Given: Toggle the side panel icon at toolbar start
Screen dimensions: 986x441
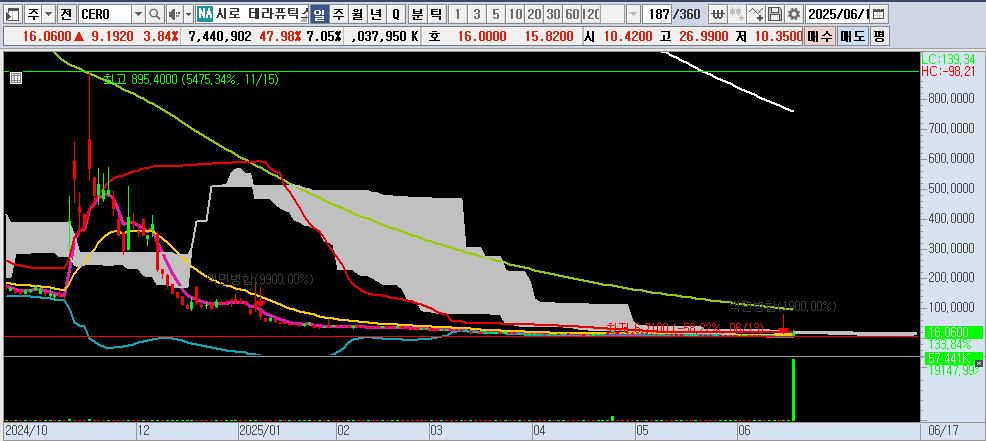Looking at the screenshot, I should point(14,13).
